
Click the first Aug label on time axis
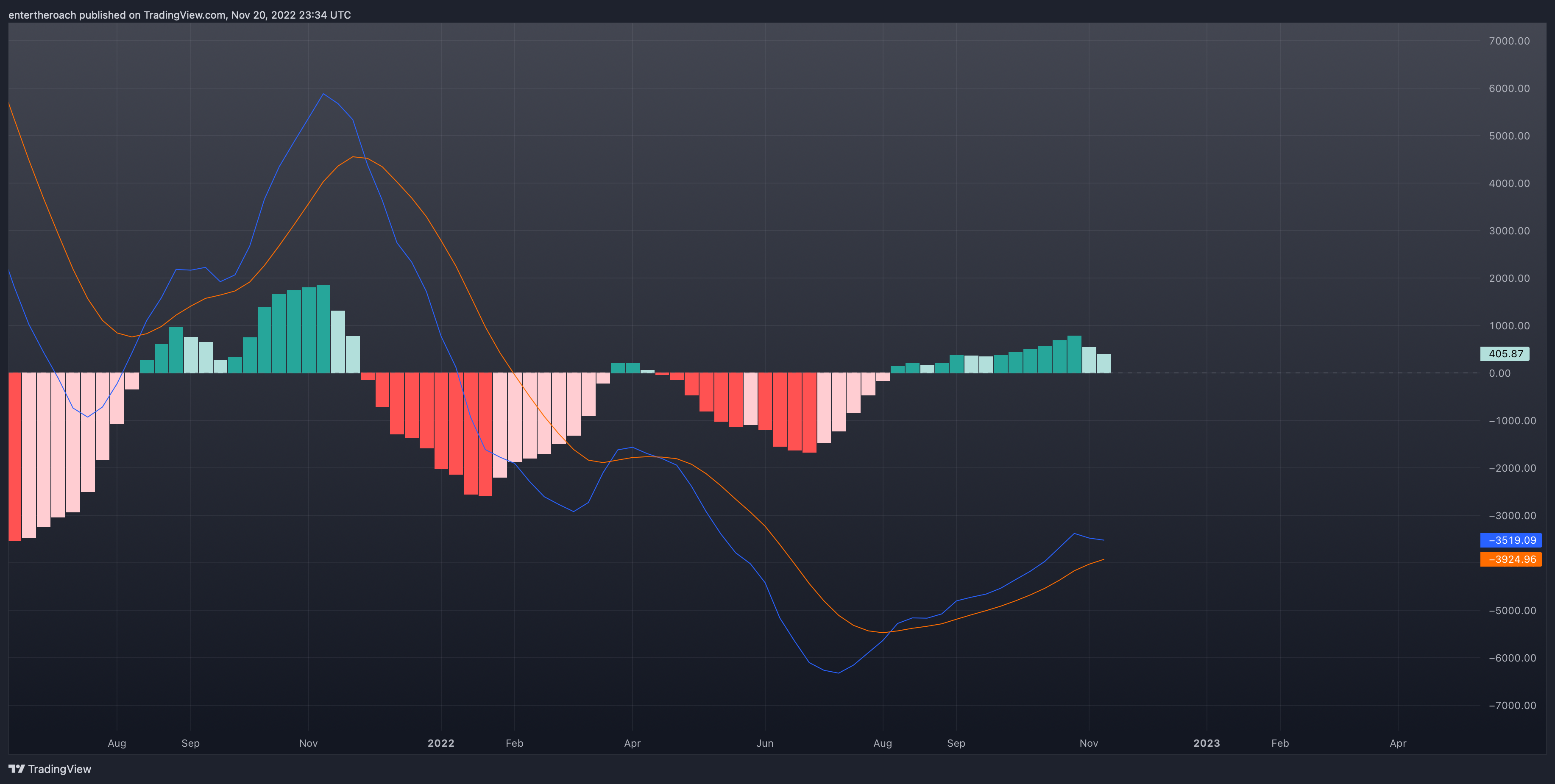point(117,743)
